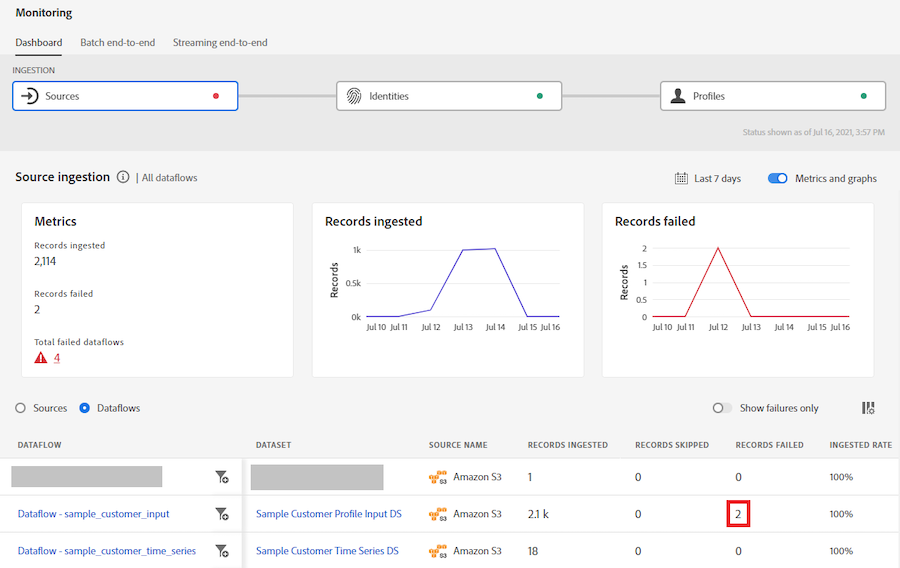
Task: Click Amazon S3 icon in Sample Customer Profile row
Action: point(438,514)
